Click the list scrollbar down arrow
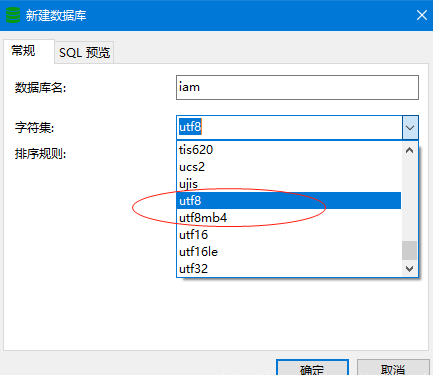Screen dimensions: 433x375 (410, 268)
